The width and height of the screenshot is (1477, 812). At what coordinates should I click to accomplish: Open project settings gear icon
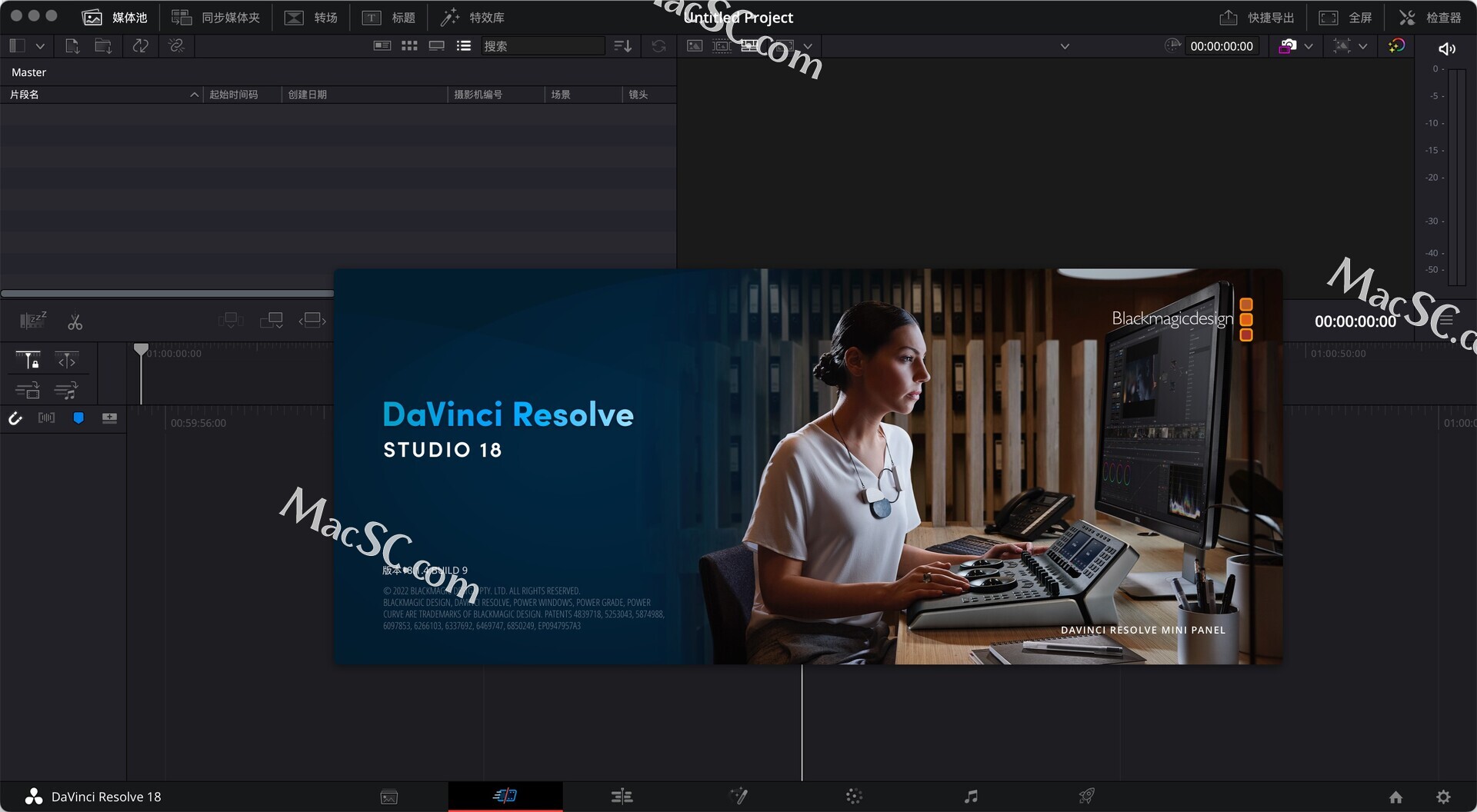1443,797
